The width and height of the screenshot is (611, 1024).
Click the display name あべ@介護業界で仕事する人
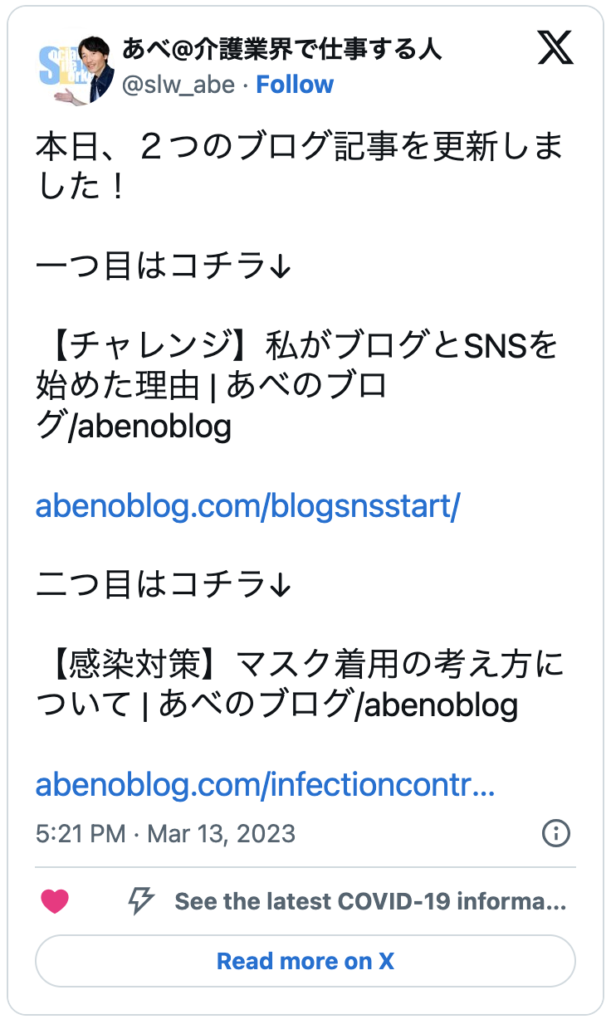pyautogui.click(x=281, y=49)
